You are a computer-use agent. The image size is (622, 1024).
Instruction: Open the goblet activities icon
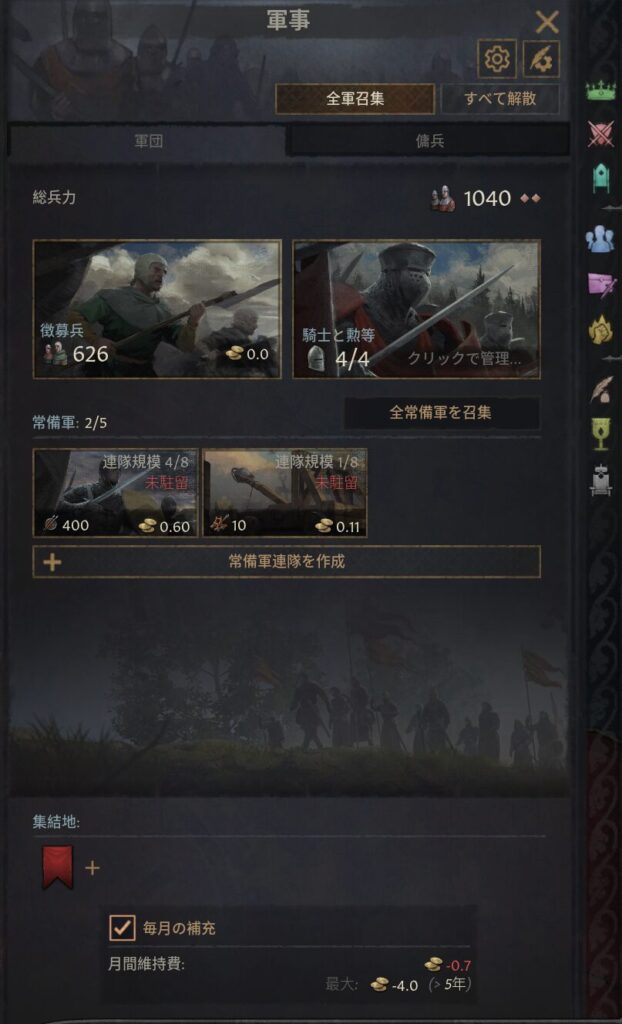[600, 434]
